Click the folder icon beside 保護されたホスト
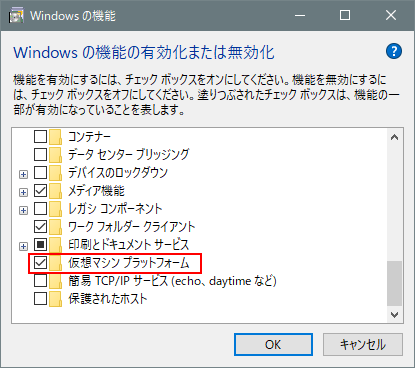This screenshot has height=368, width=415. 56,299
